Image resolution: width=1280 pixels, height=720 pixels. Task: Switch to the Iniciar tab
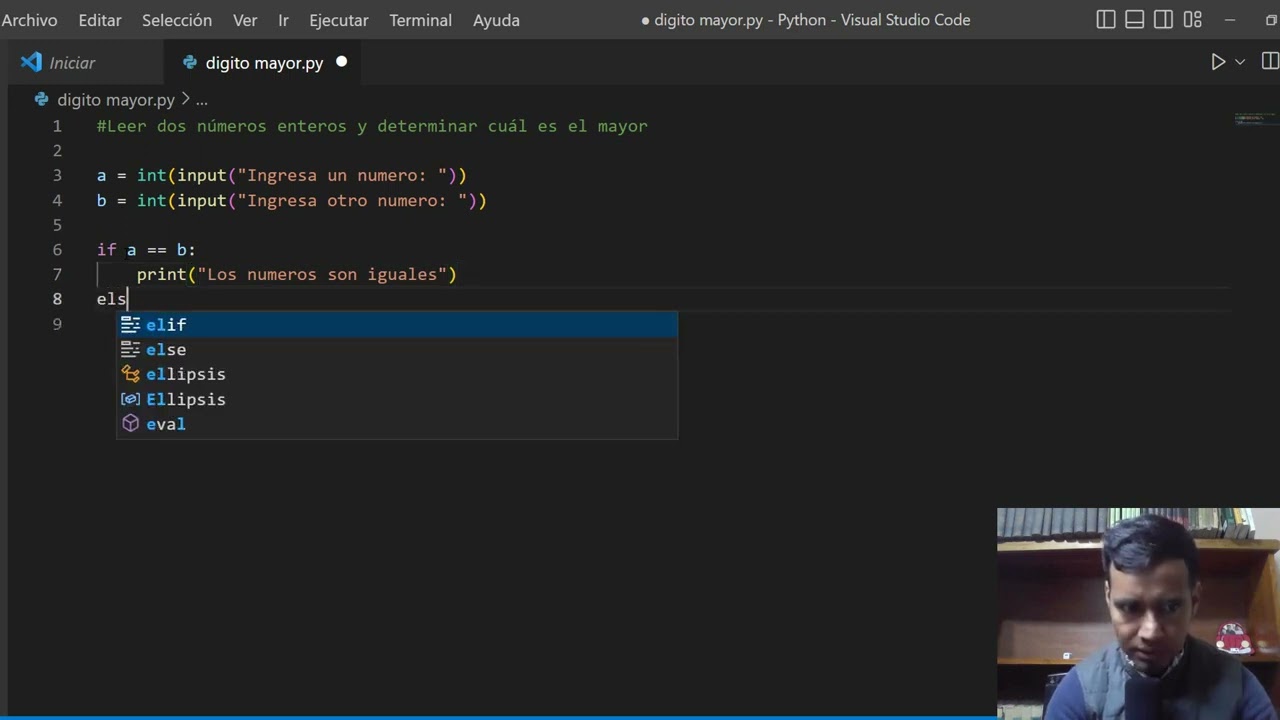point(72,63)
